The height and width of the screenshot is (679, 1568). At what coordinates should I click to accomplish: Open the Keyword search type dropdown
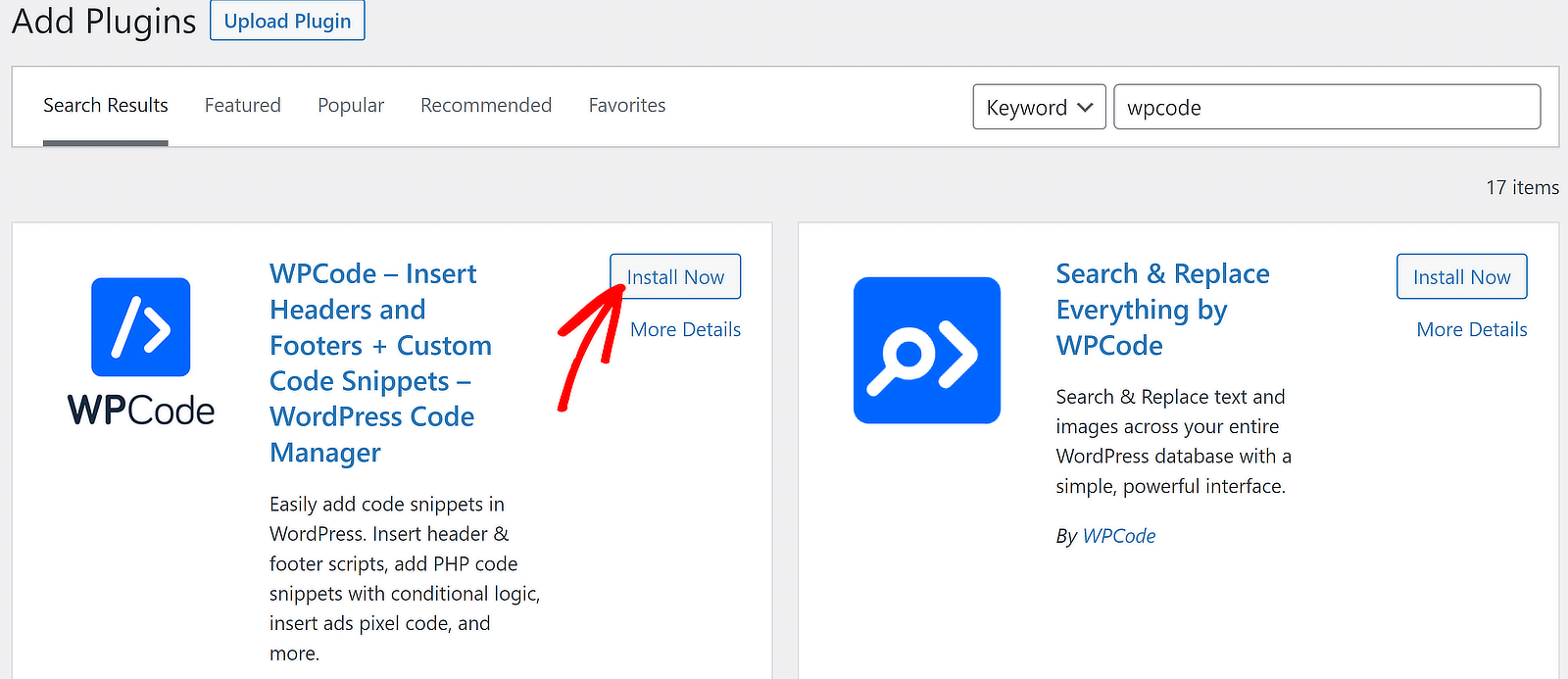click(x=1039, y=107)
